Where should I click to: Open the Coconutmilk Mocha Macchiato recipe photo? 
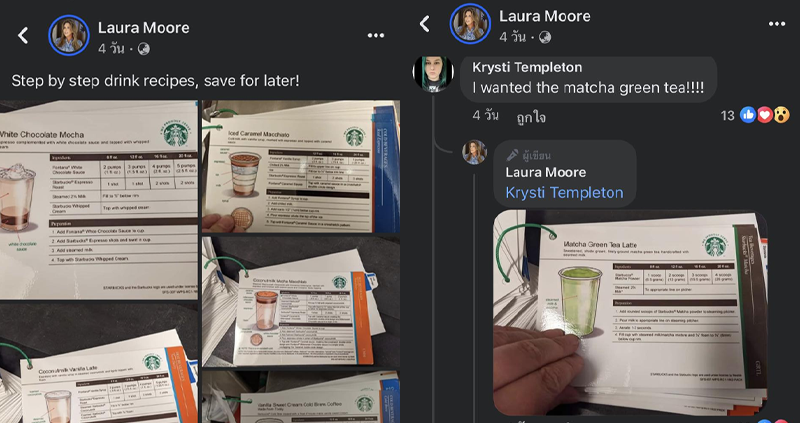[301, 302]
